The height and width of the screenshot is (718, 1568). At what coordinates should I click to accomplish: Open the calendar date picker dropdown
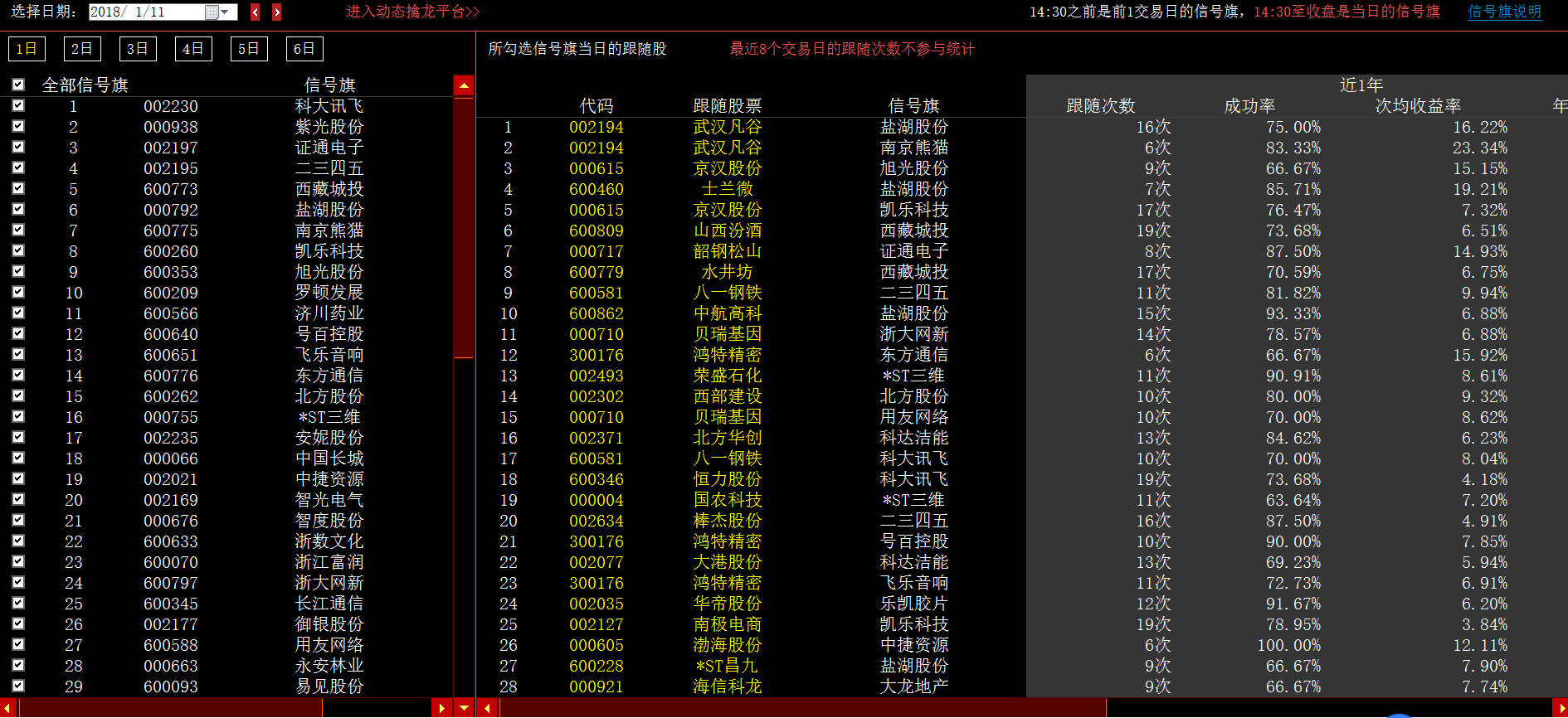(222, 12)
